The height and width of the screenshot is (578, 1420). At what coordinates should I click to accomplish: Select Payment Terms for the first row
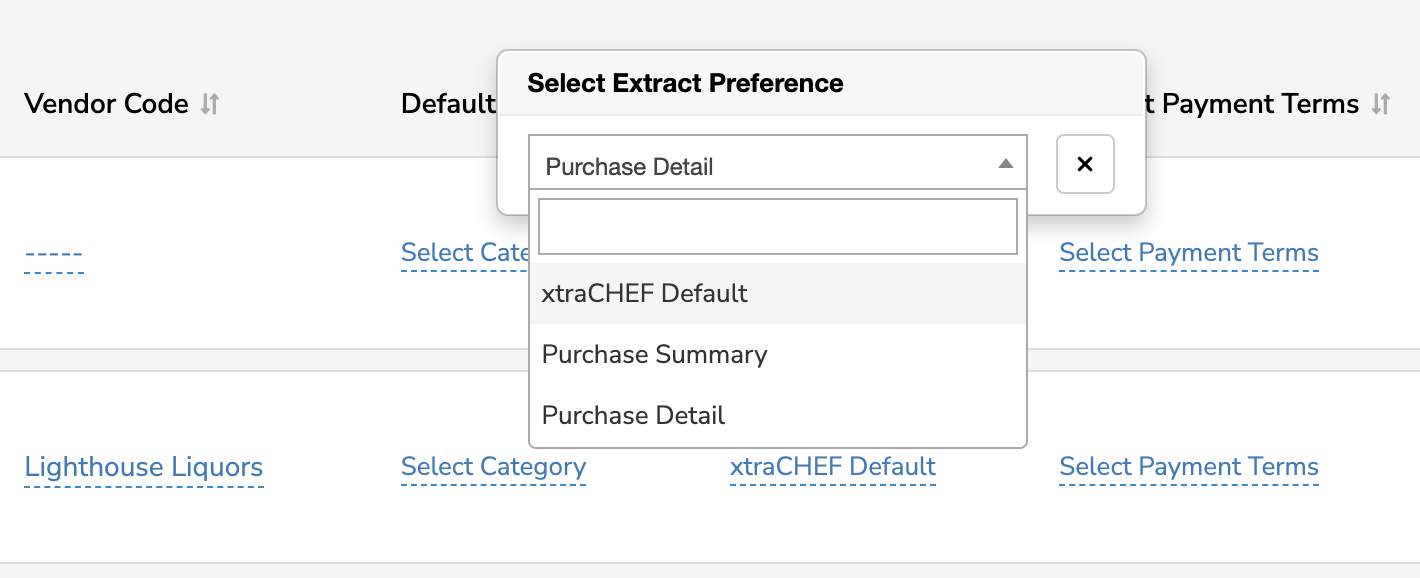tap(1189, 253)
